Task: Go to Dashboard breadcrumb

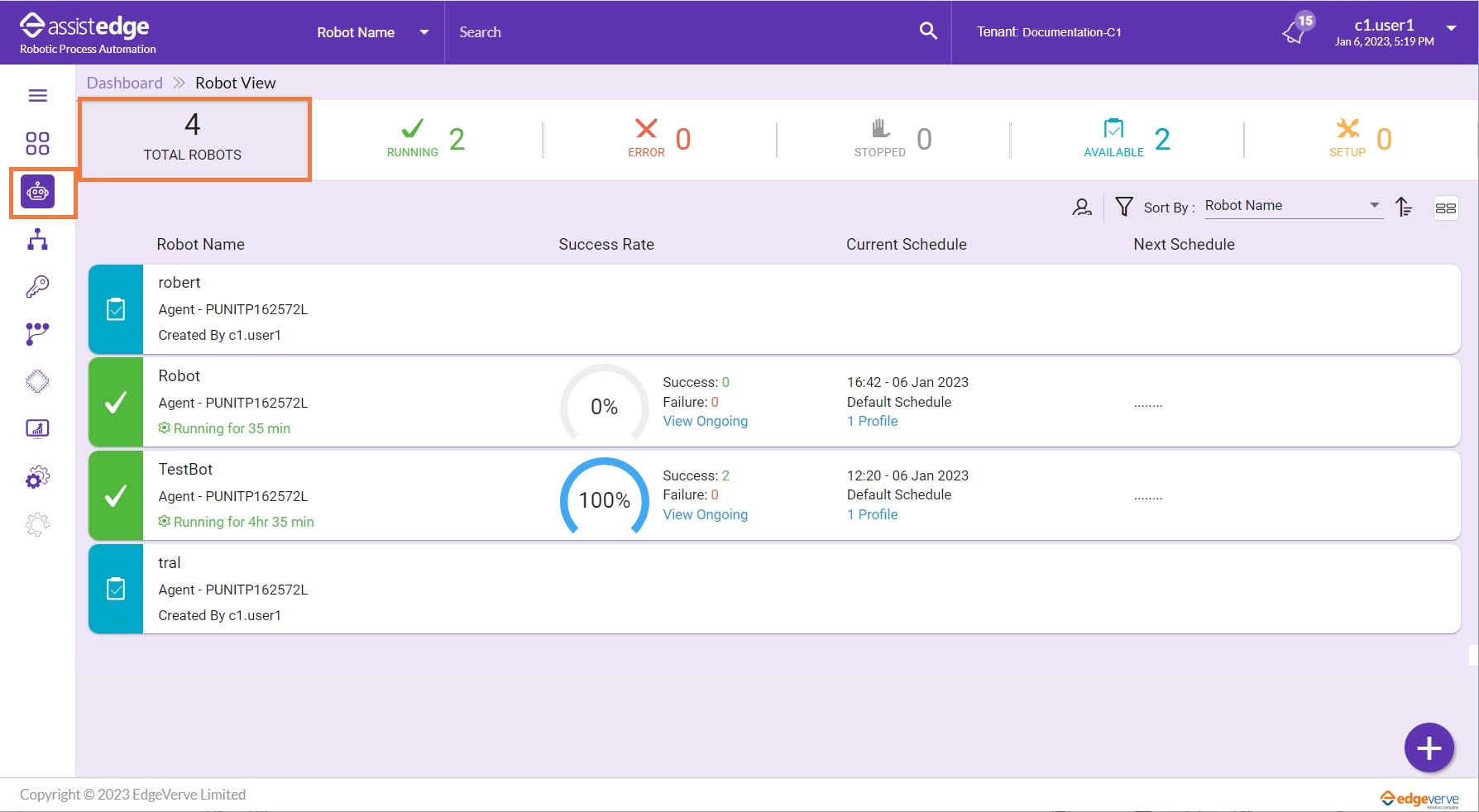Action: 125,83
